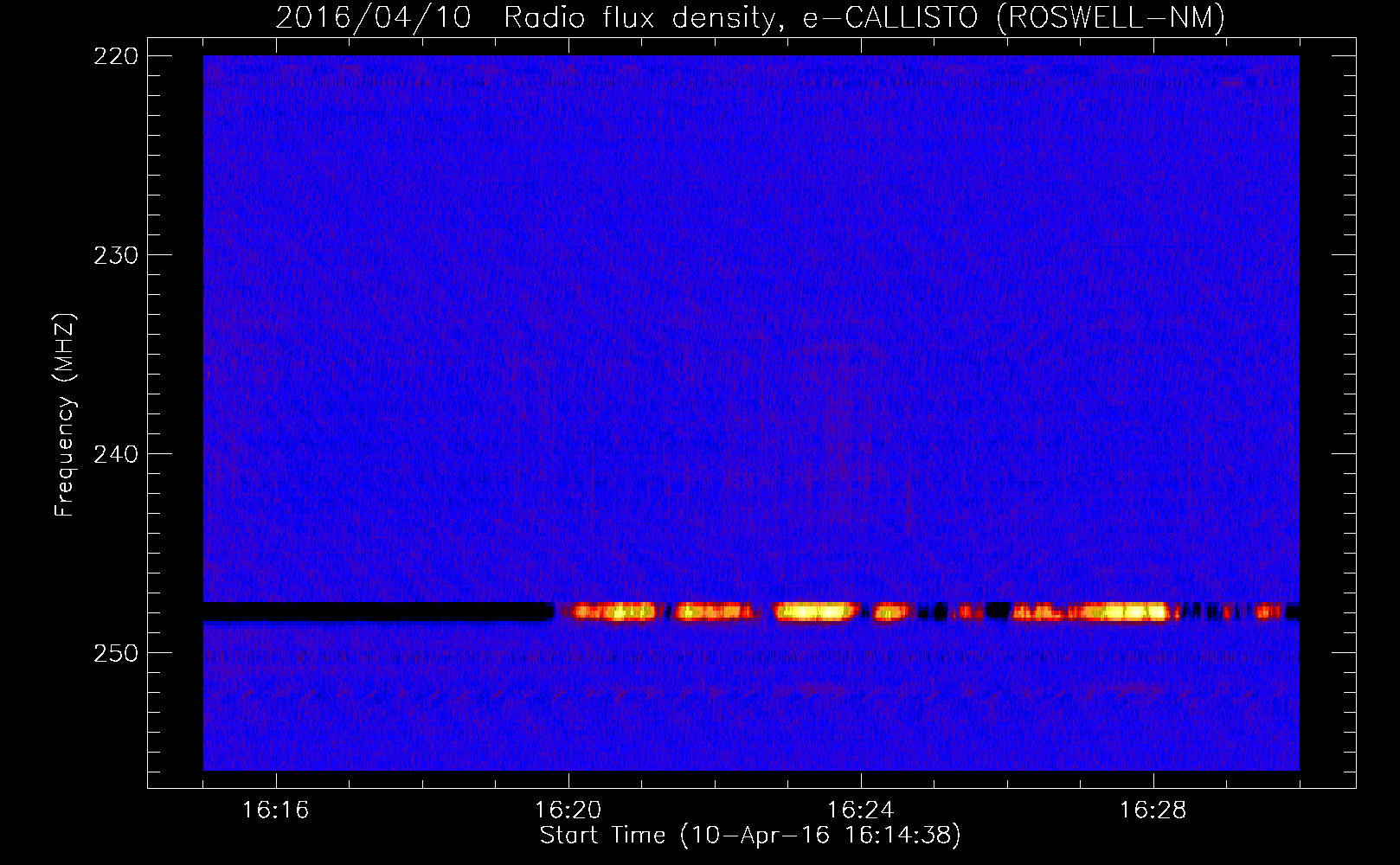Click the 16:20 time tick label
Viewport: 1400px width, 865px height.
(x=568, y=810)
